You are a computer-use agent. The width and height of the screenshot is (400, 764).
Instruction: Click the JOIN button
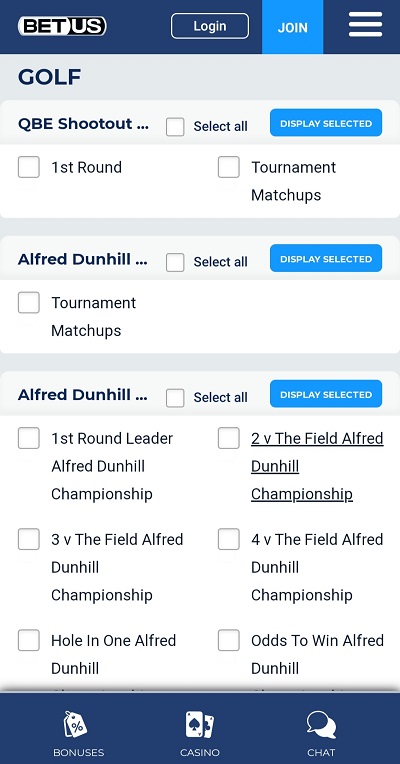click(292, 27)
